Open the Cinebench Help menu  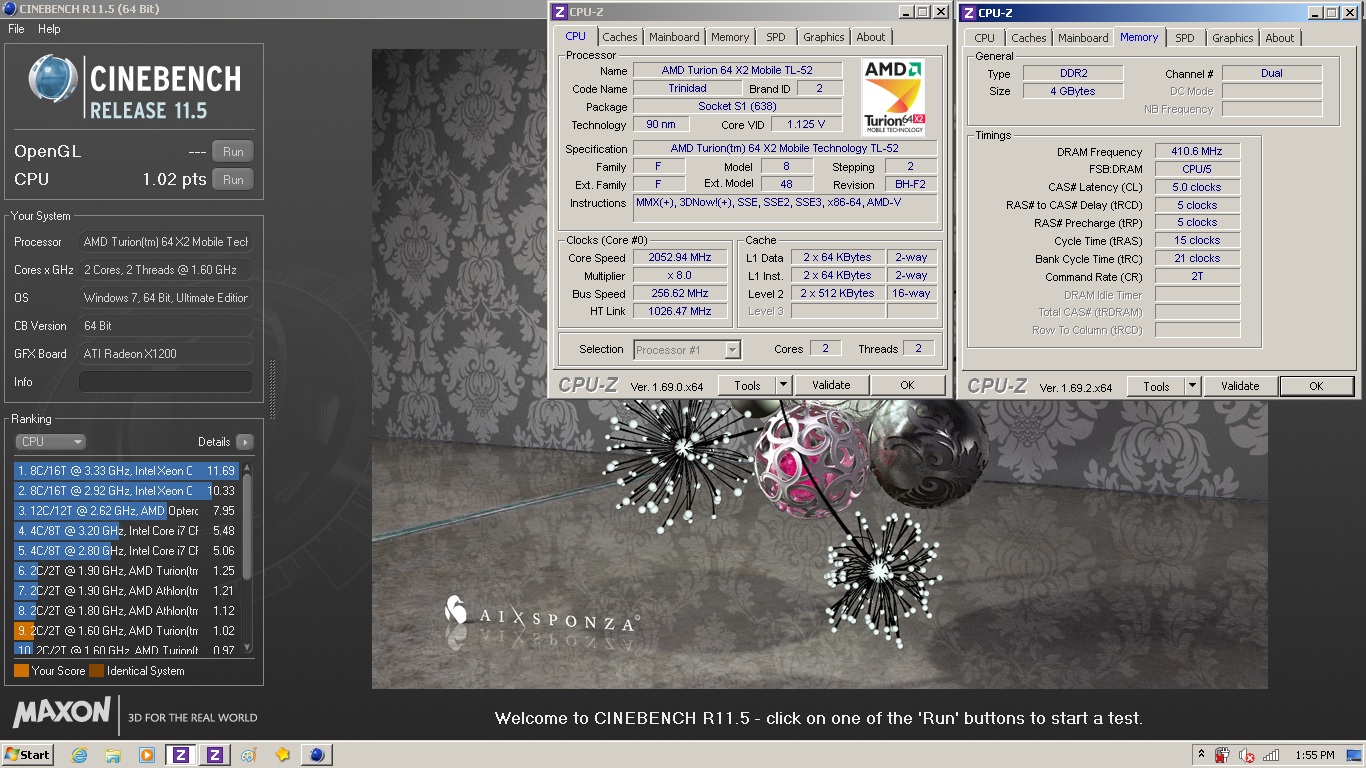[x=49, y=29]
